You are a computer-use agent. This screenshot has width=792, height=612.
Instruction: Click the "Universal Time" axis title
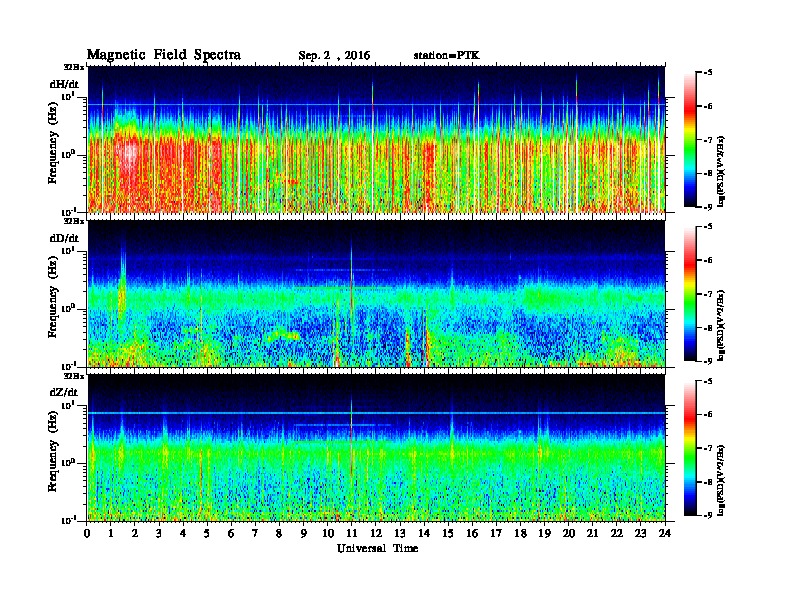tap(377, 548)
